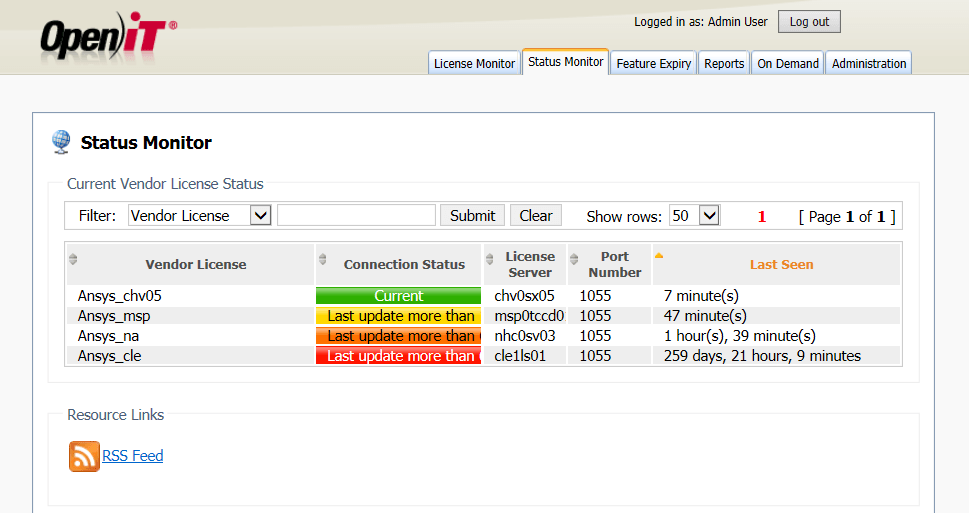969x513 pixels.
Task: Click the yellow Ansys_msp status bar
Action: 398,316
